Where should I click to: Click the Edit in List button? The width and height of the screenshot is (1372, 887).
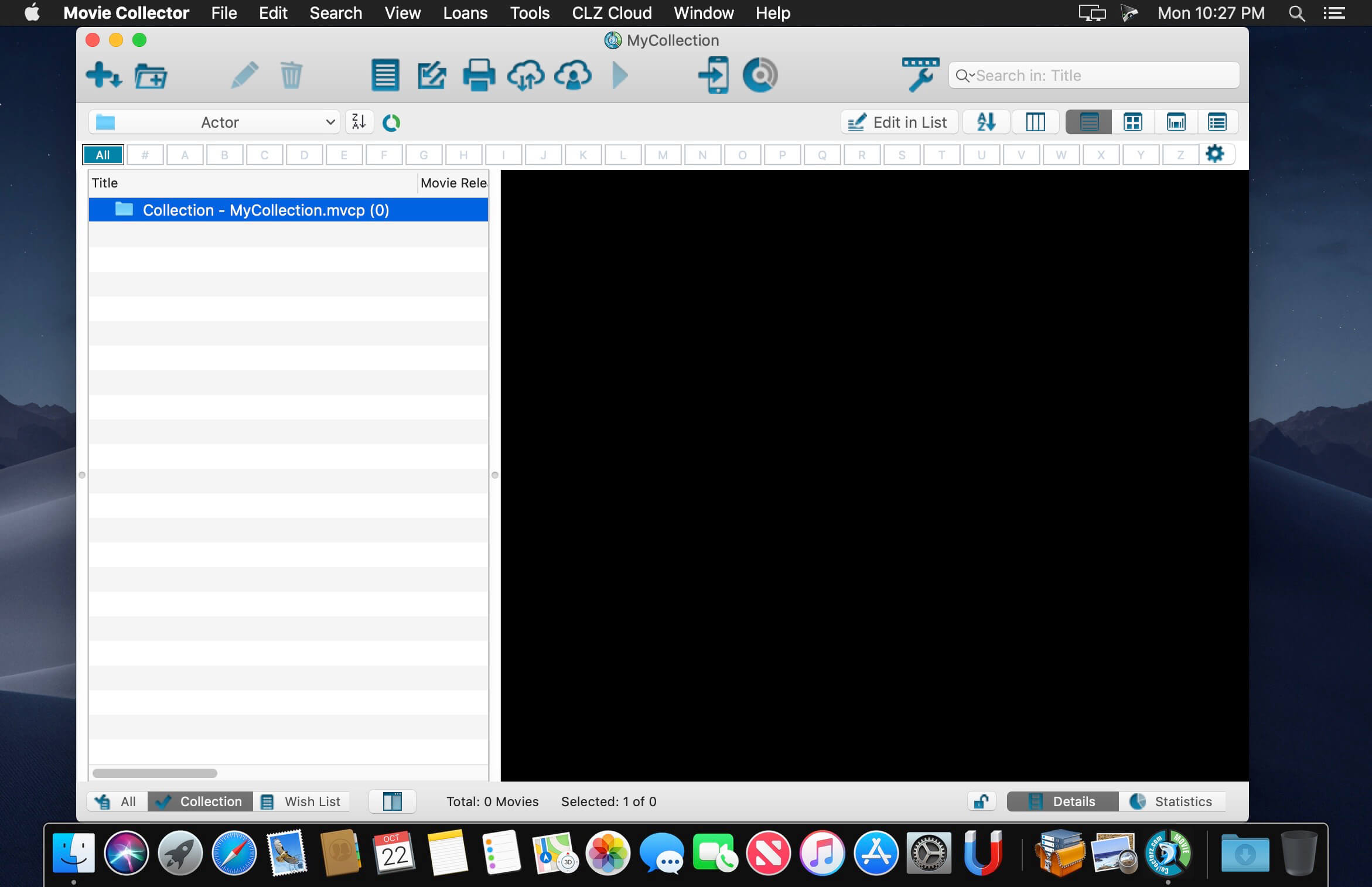click(899, 122)
